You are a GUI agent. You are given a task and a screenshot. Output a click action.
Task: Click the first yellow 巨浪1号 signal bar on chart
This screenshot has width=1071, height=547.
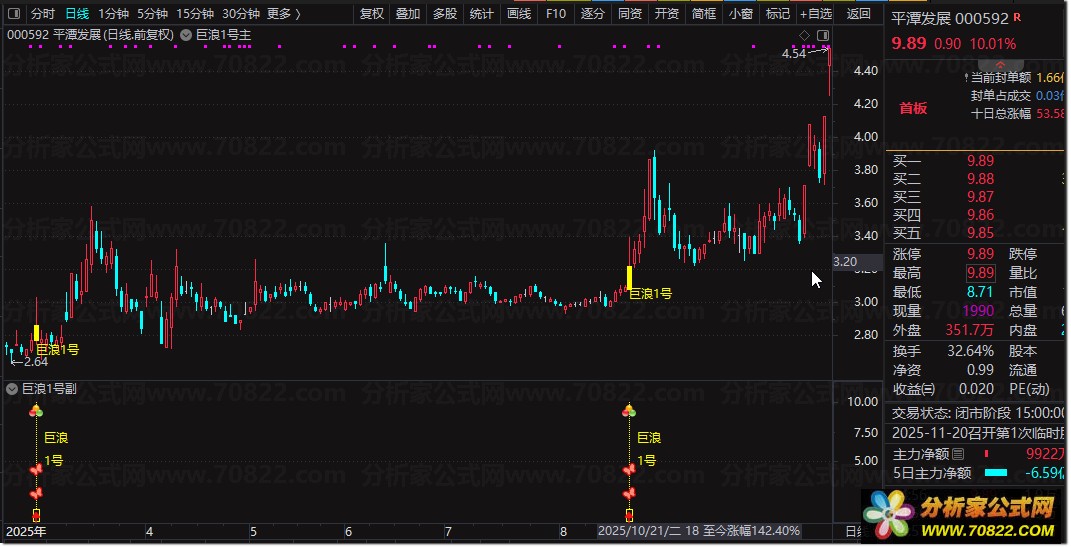point(36,333)
